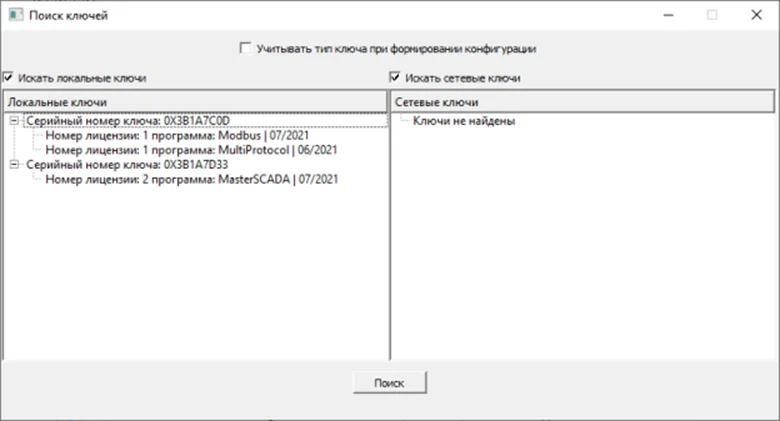The height and width of the screenshot is (421, 780).
Task: Toggle the 'Искать сетевые ключи' checkbox
Action: point(396,77)
